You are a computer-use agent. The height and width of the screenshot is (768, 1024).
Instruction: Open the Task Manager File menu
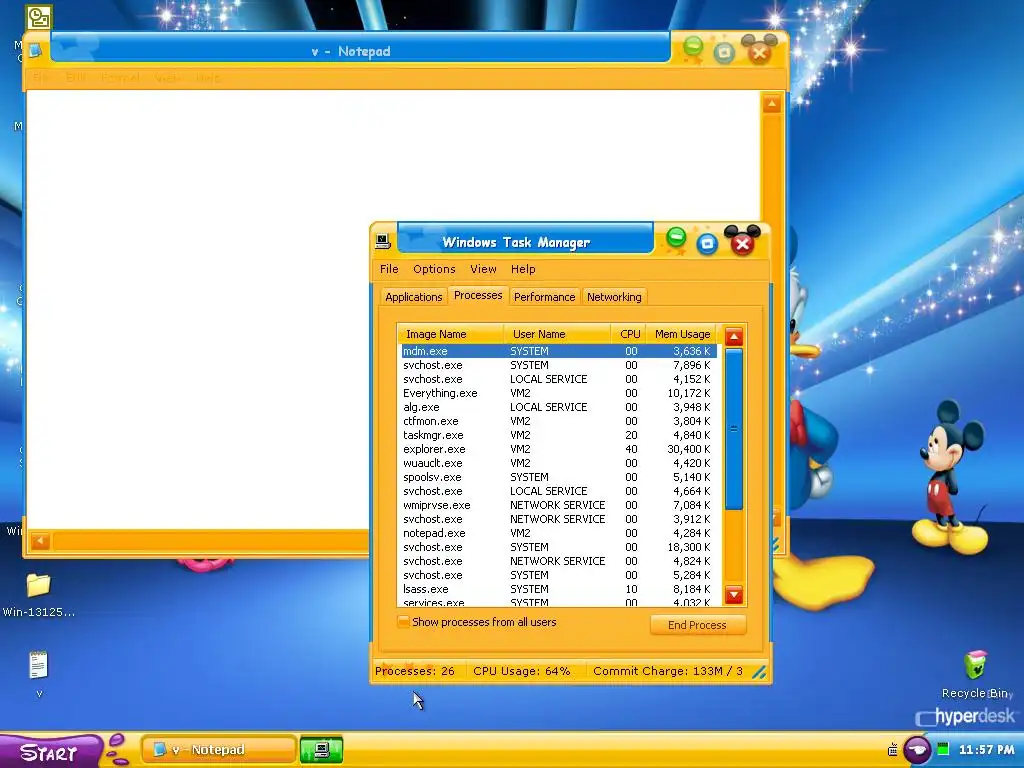(389, 269)
